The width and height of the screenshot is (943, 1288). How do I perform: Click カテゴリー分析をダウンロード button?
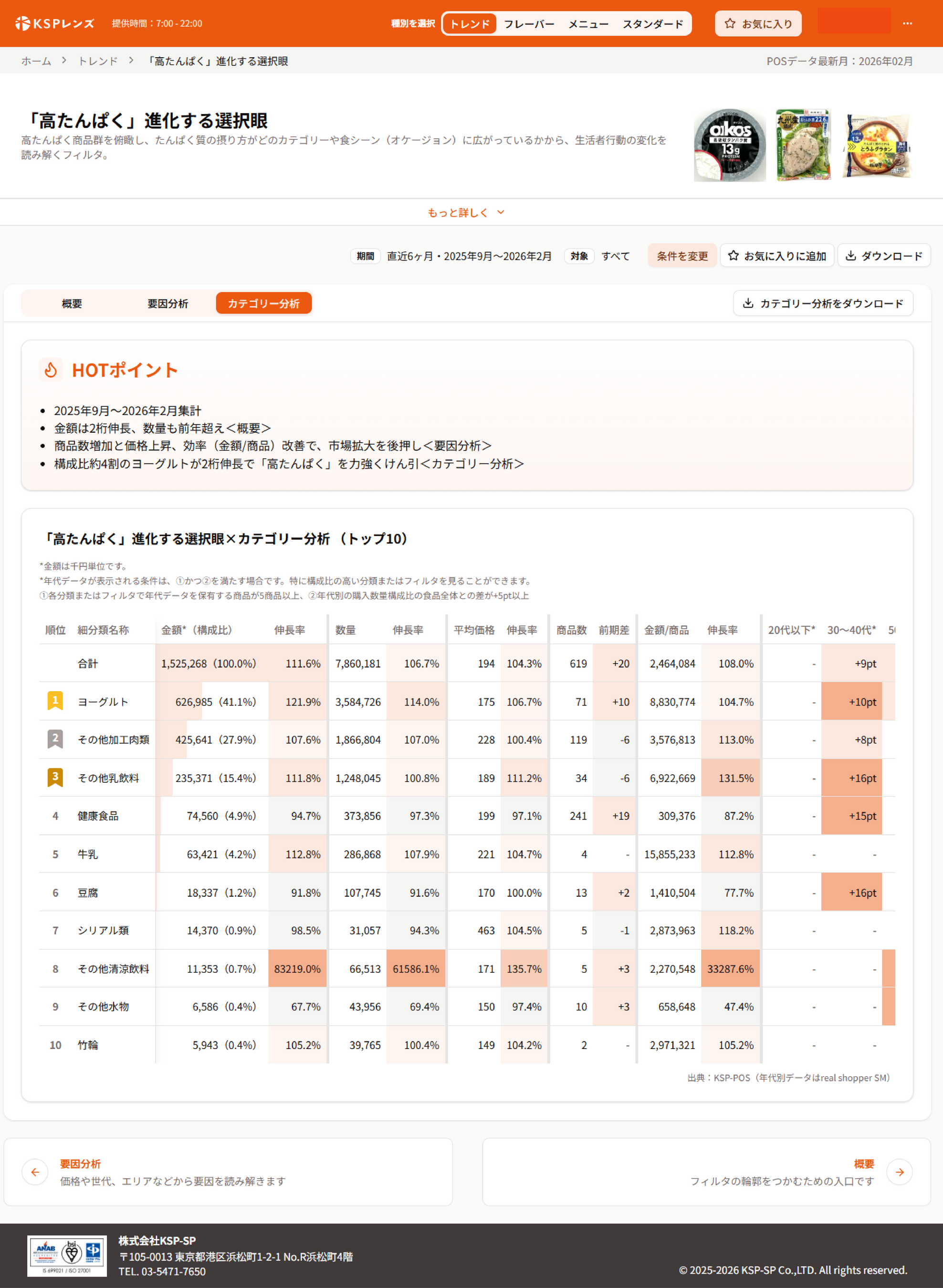pos(823,303)
